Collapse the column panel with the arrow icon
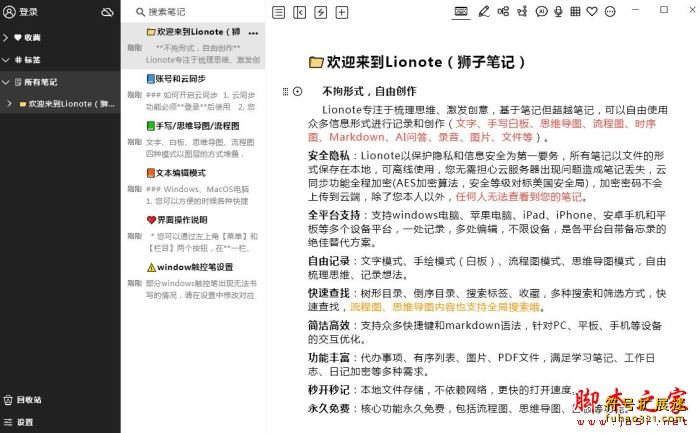The width and height of the screenshot is (700, 433). (x=299, y=12)
